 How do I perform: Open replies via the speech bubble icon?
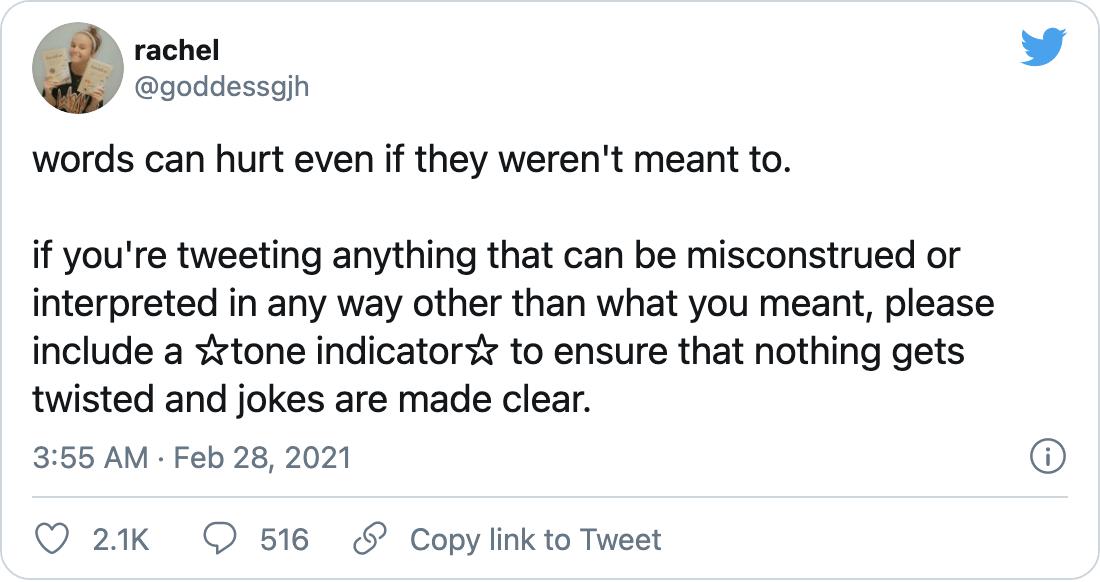220,539
